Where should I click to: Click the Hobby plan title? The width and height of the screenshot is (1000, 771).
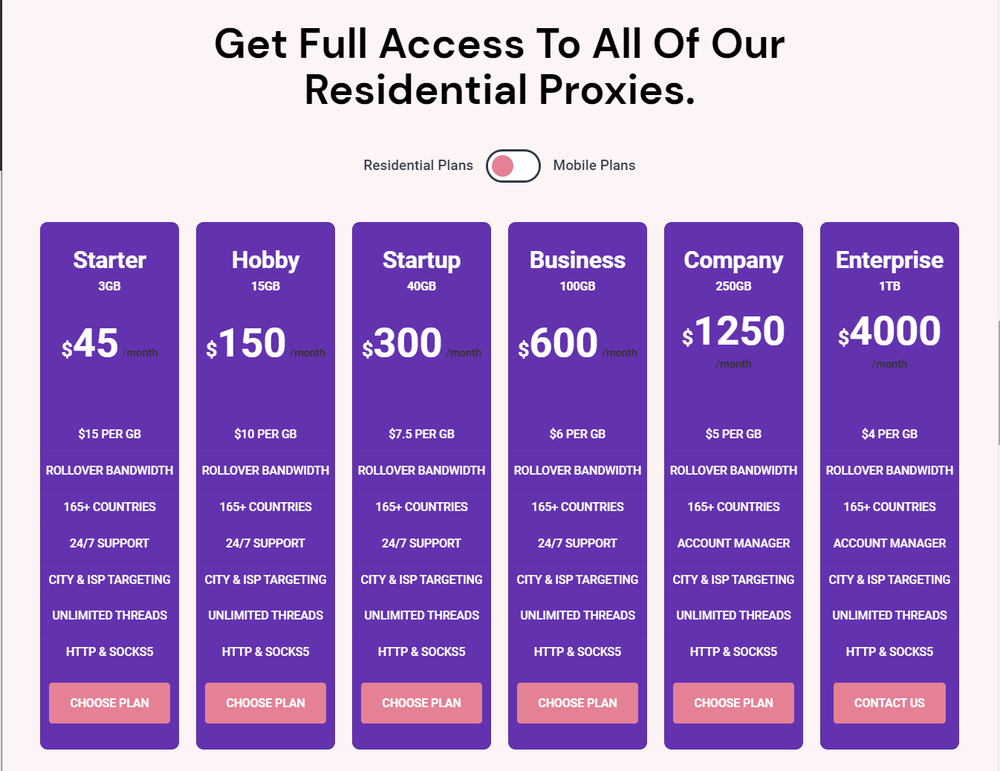coord(265,260)
